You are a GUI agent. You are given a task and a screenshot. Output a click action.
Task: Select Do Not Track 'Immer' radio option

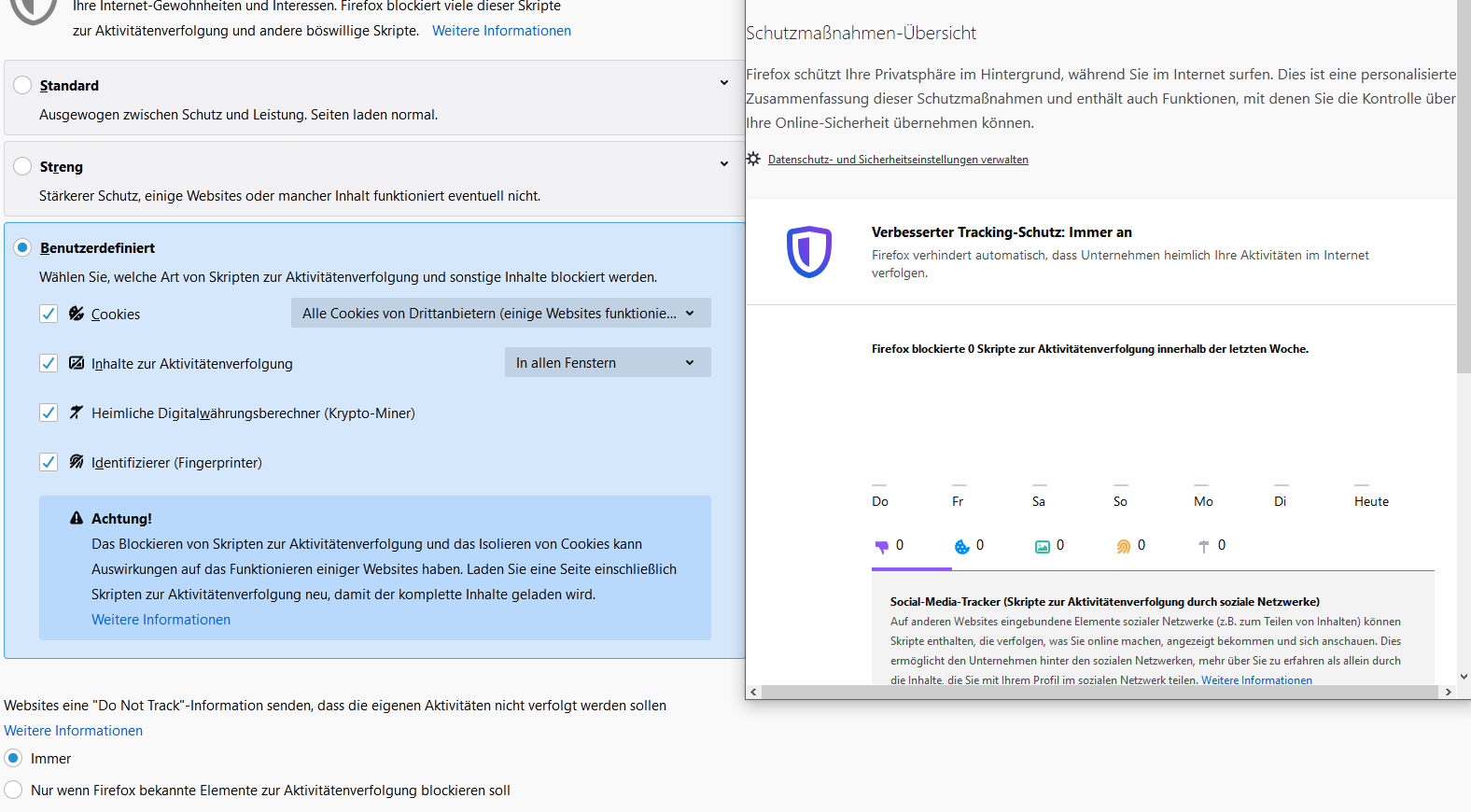[x=13, y=758]
